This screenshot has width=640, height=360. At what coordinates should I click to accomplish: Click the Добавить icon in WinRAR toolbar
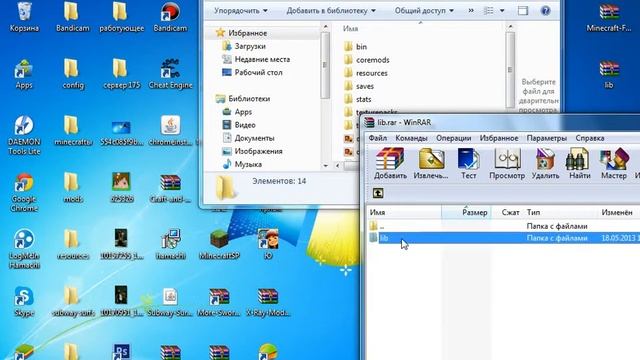[x=390, y=164]
